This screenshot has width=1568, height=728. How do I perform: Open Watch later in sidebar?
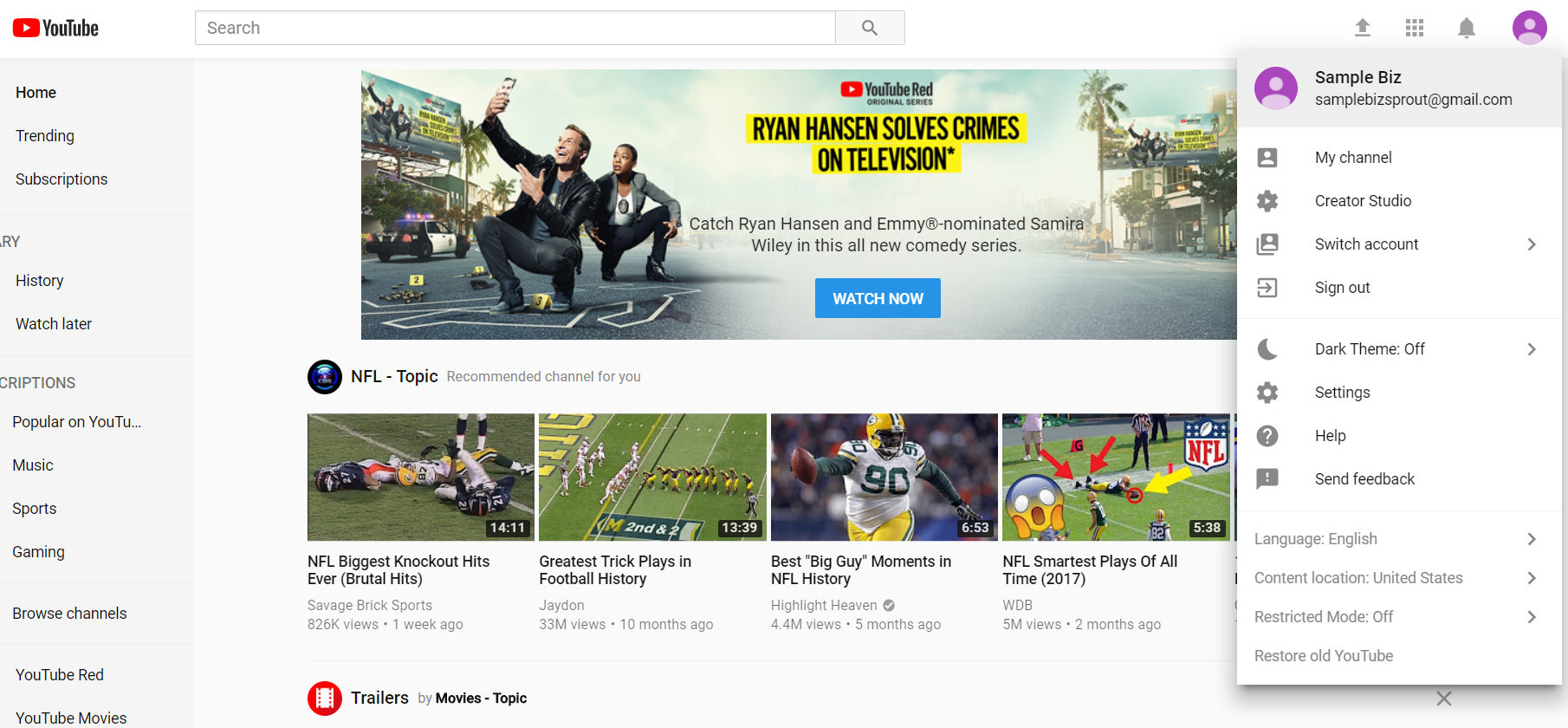54,324
